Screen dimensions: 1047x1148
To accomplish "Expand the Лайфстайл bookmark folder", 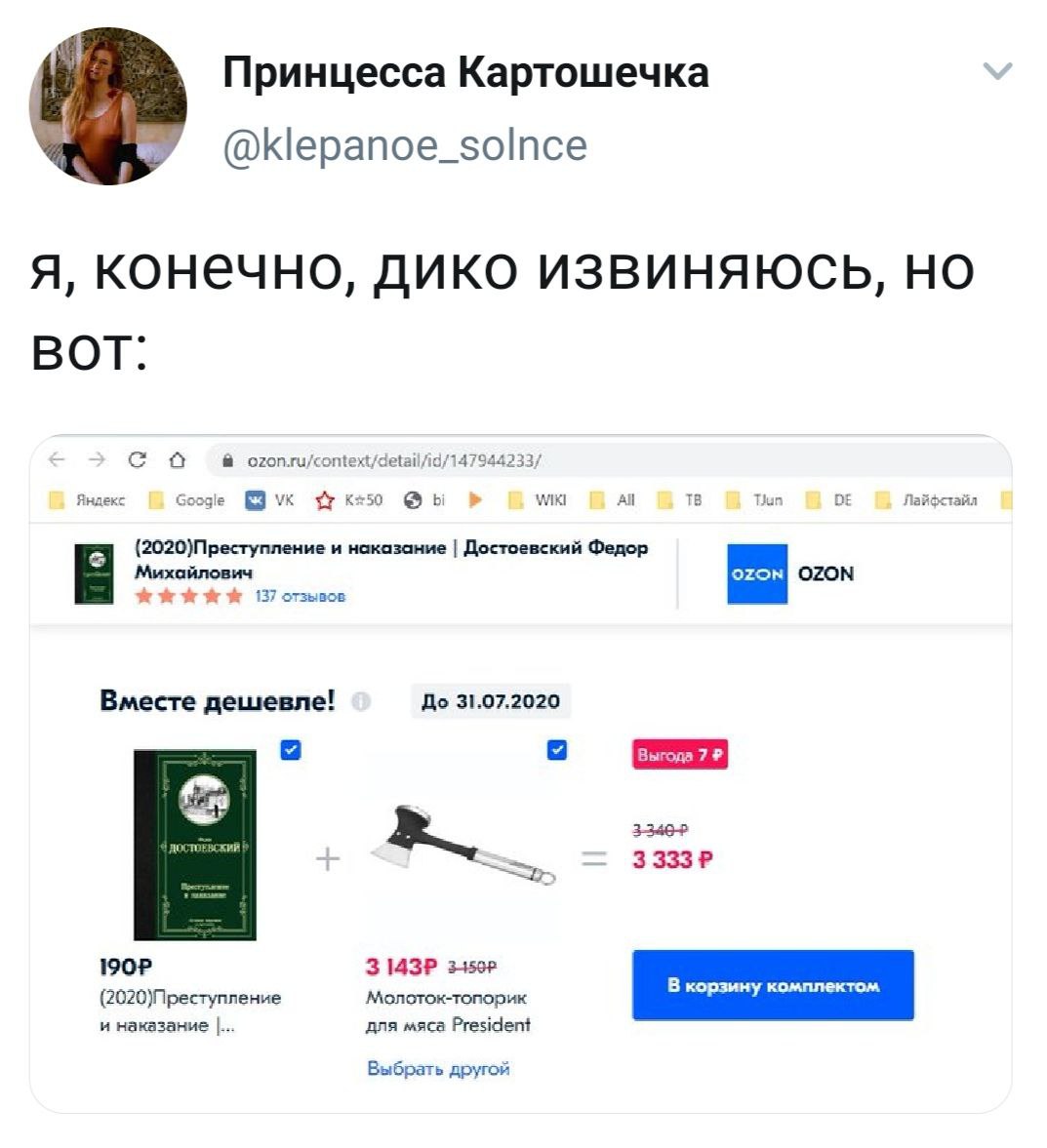I will coord(926,500).
